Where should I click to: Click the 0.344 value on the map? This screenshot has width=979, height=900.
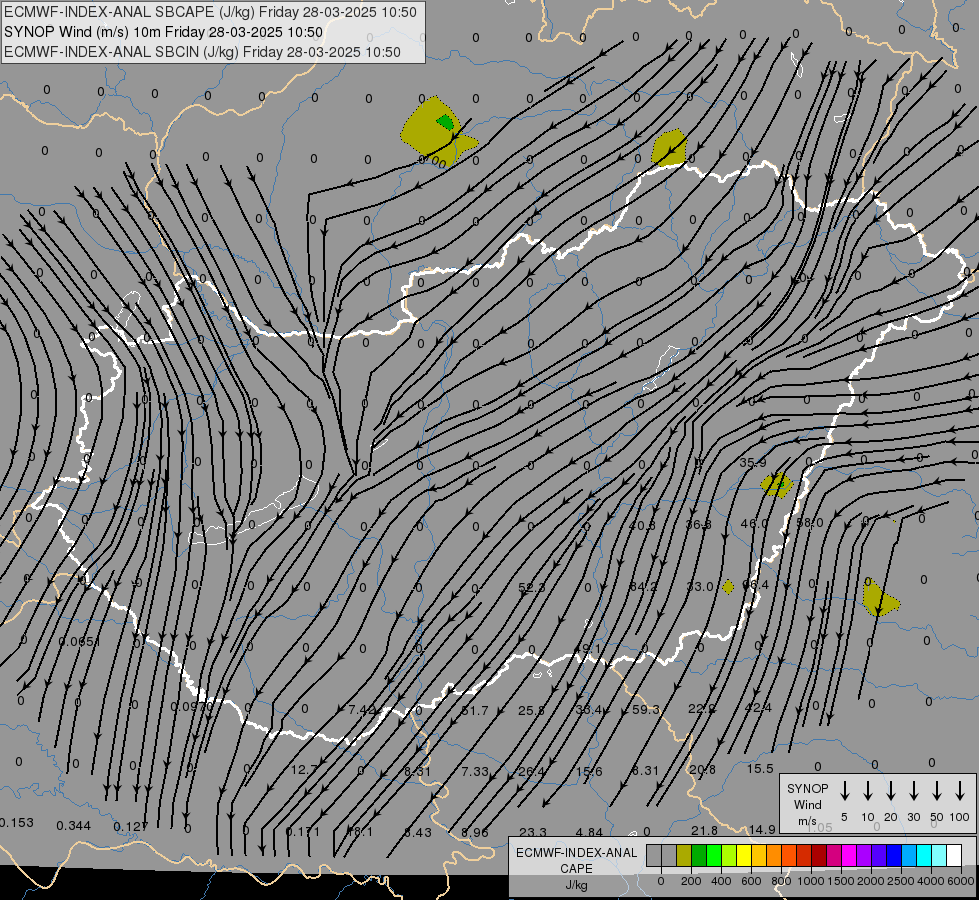pyautogui.click(x=74, y=826)
